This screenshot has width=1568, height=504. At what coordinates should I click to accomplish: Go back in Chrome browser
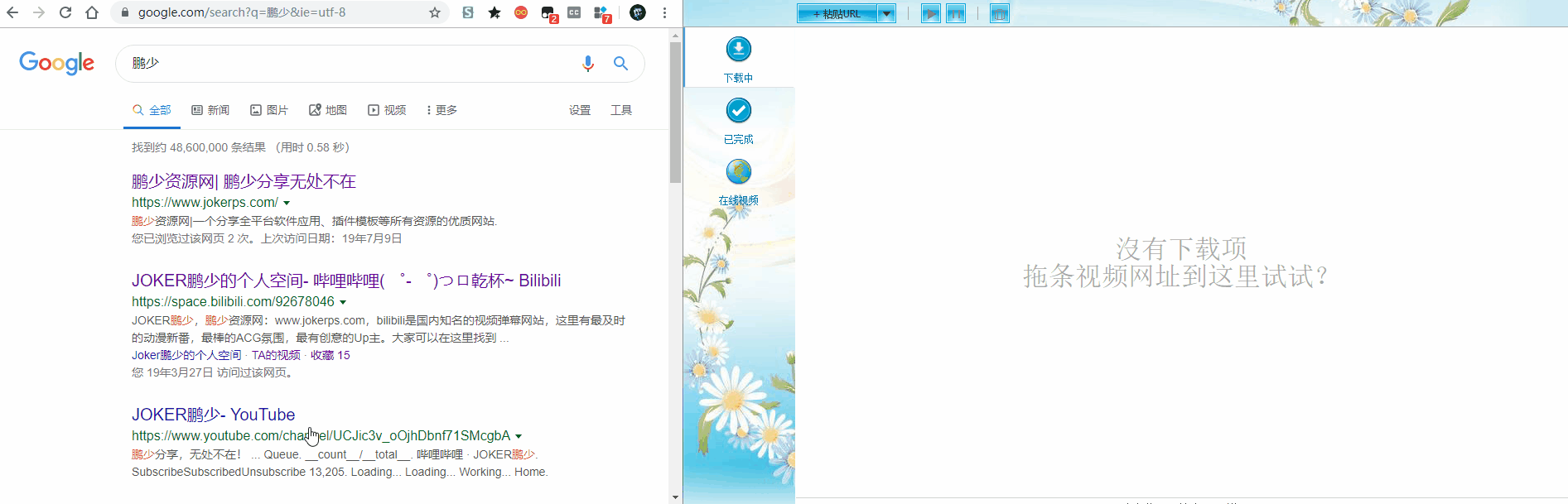pos(12,12)
